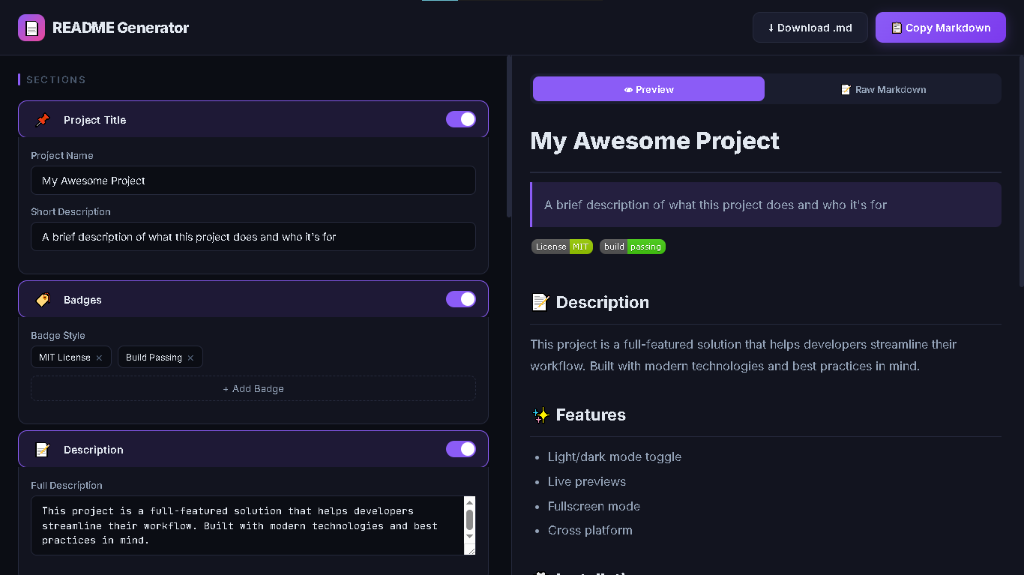Toggle off the Project Title section
Screen dimensions: 1024x575
click(x=460, y=120)
